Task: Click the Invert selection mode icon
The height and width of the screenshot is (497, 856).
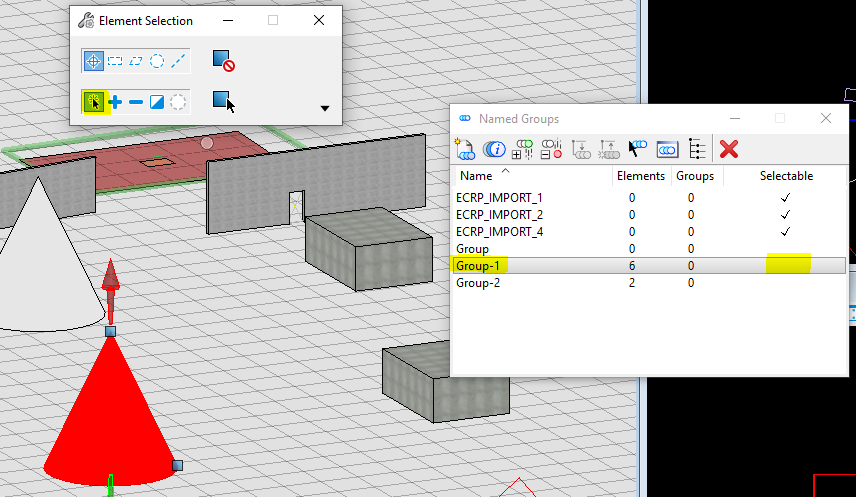Action: 157,102
